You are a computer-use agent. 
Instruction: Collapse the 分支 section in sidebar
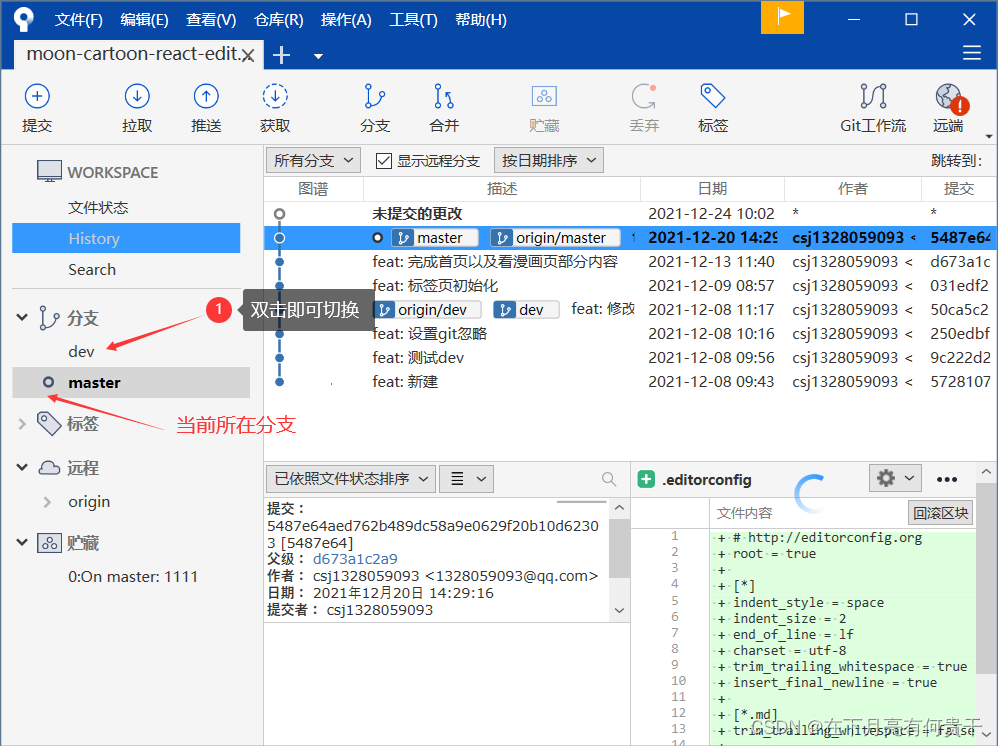click(x=22, y=317)
